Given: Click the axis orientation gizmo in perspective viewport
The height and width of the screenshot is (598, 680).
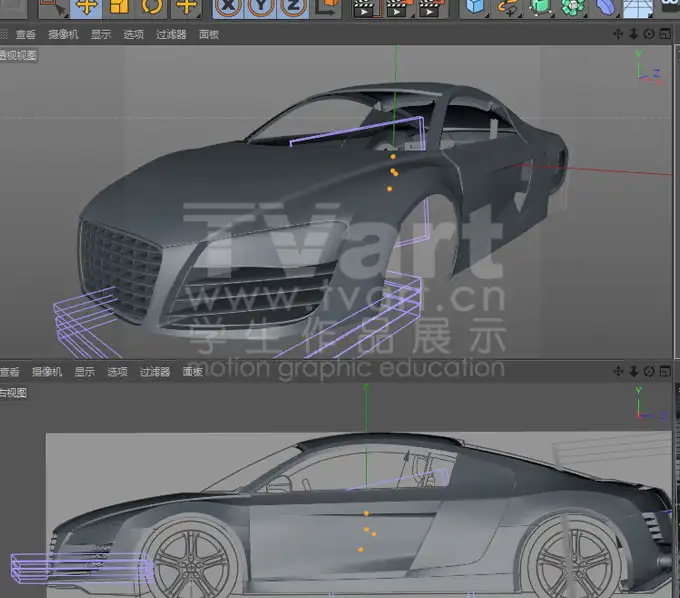Looking at the screenshot, I should coord(648,68).
